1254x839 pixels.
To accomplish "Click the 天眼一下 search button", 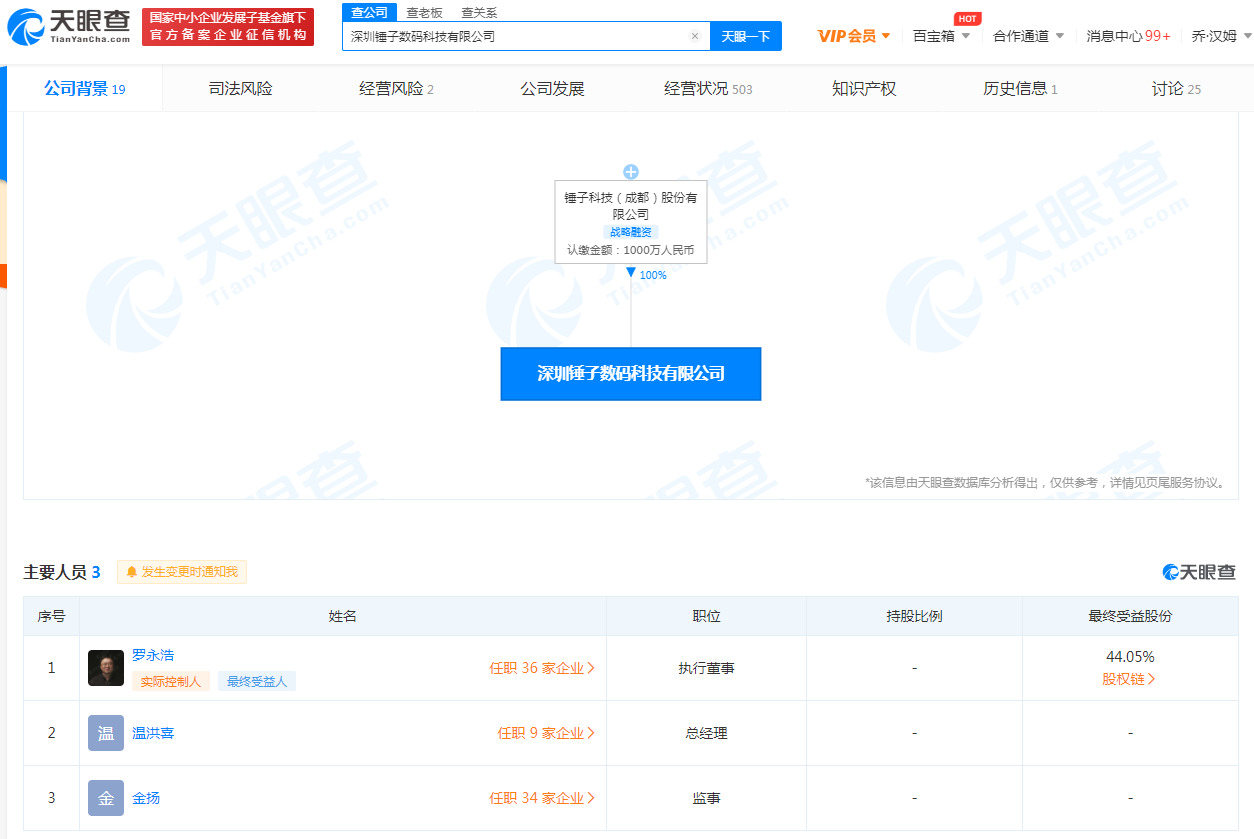I will click(x=746, y=36).
